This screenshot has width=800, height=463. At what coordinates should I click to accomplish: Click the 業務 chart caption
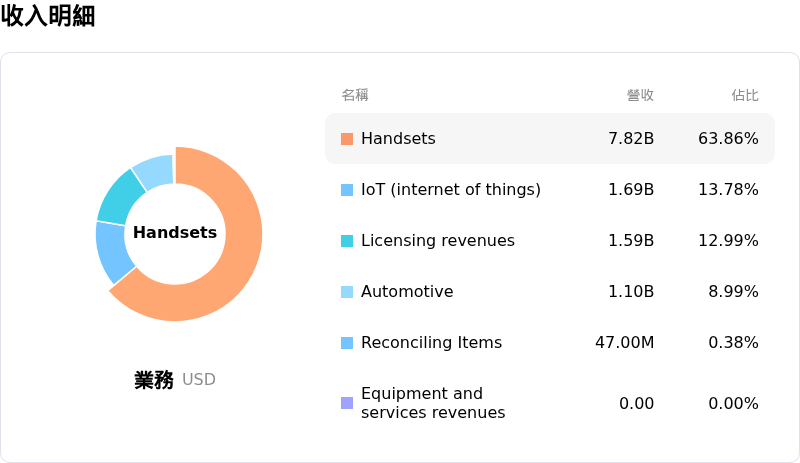coord(154,380)
